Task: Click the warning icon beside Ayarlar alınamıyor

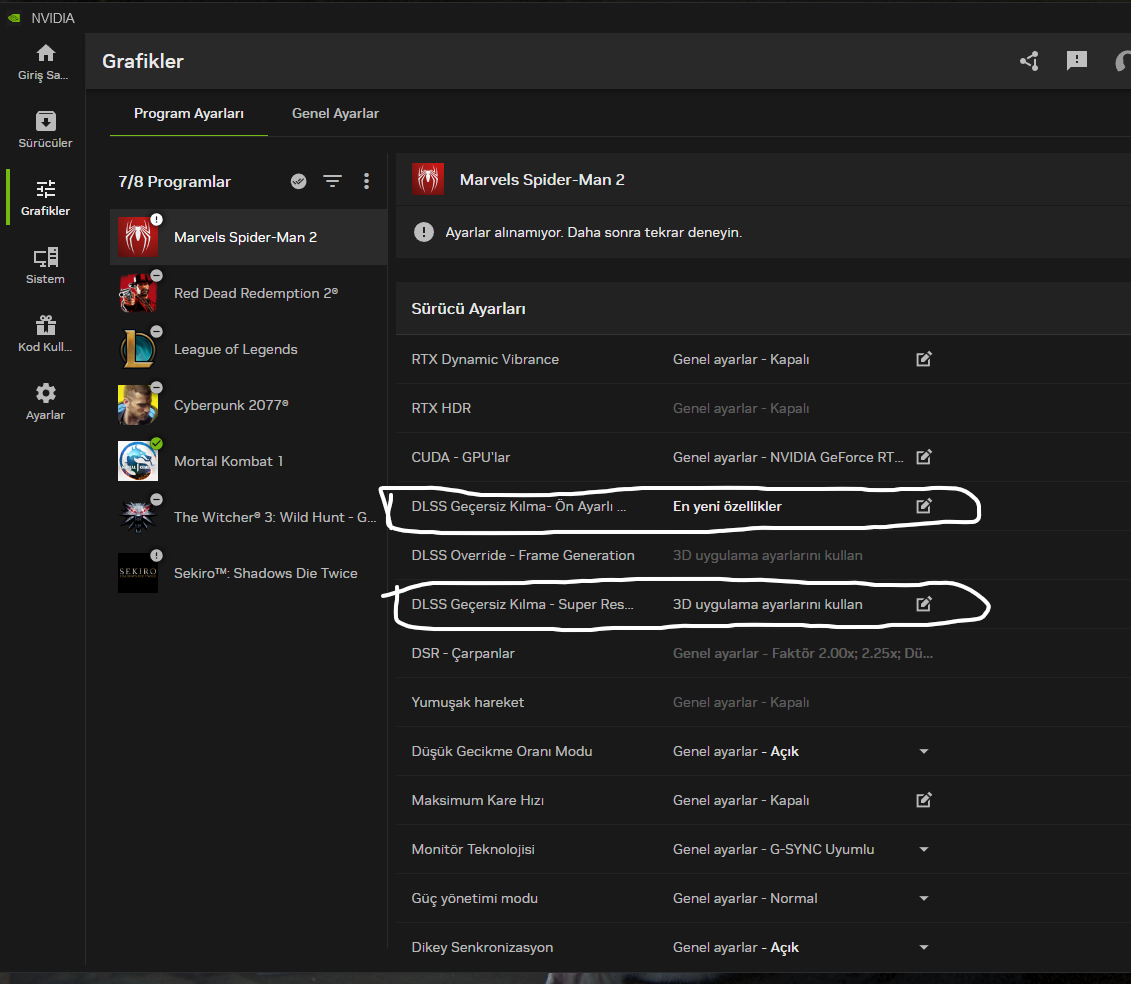Action: point(423,232)
